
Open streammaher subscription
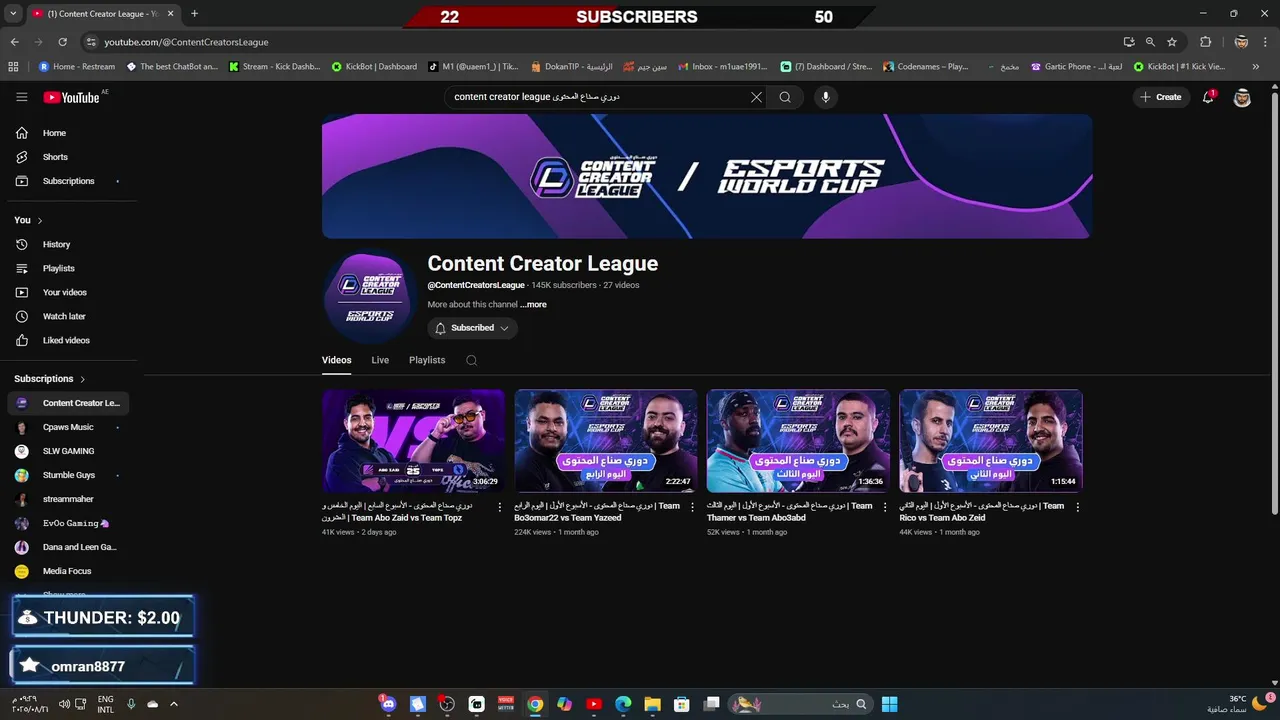(x=68, y=499)
